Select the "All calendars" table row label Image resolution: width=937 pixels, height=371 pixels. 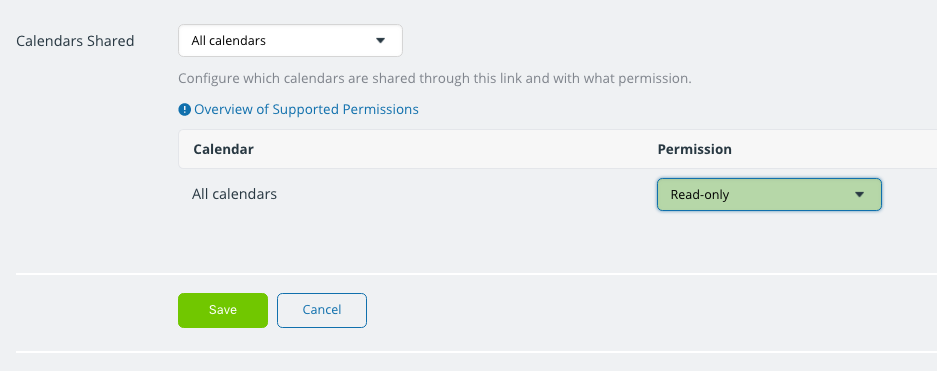click(x=234, y=194)
